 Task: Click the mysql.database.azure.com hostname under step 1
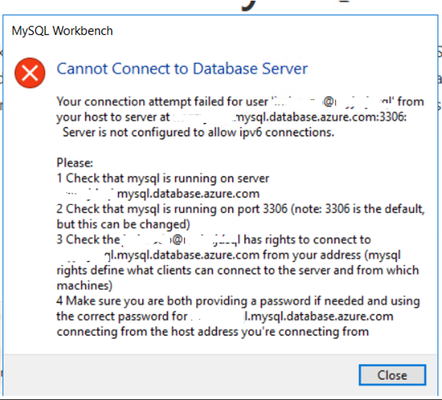click(x=188, y=194)
